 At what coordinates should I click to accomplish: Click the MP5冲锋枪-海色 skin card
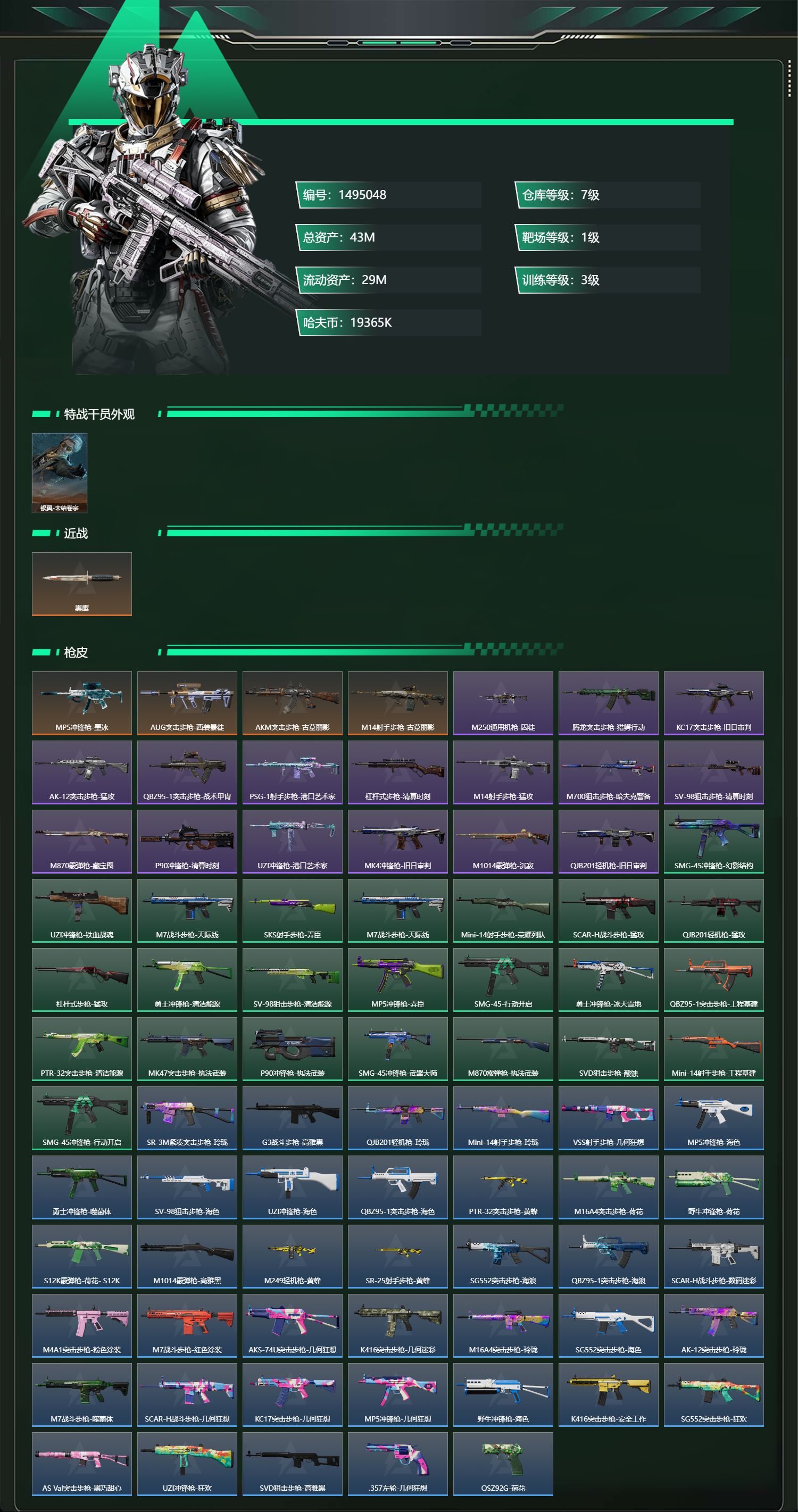(x=713, y=1118)
